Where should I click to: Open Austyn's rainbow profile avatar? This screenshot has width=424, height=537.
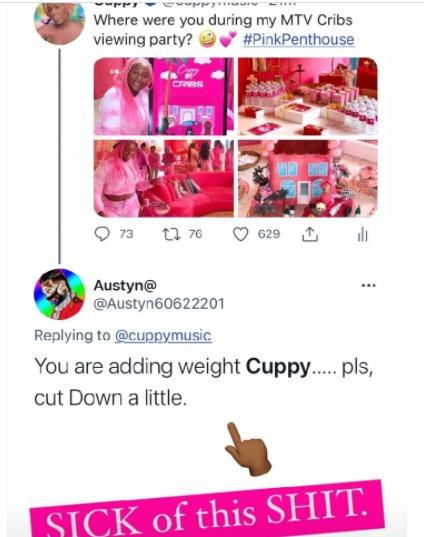click(59, 294)
